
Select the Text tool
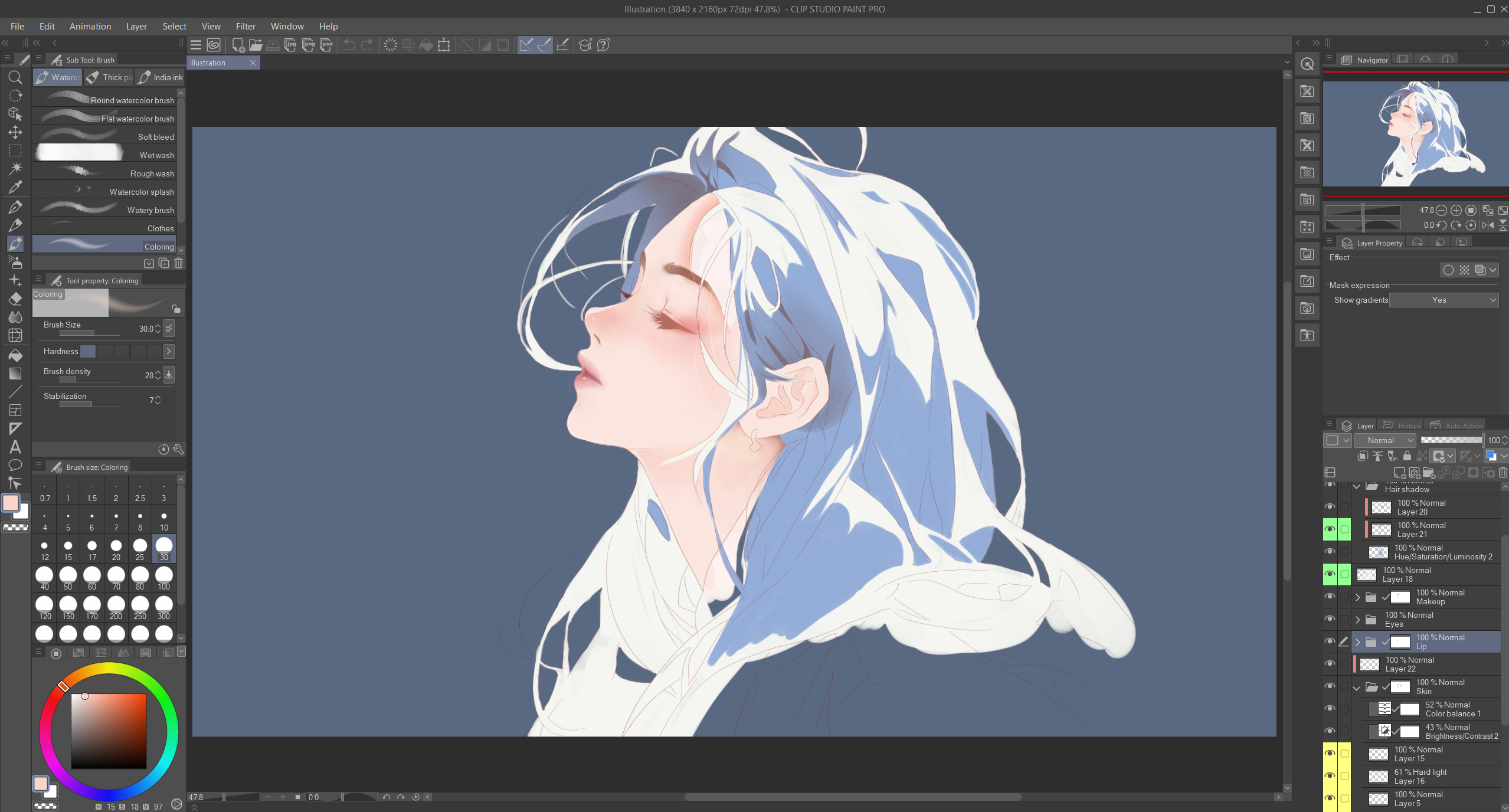[x=15, y=447]
